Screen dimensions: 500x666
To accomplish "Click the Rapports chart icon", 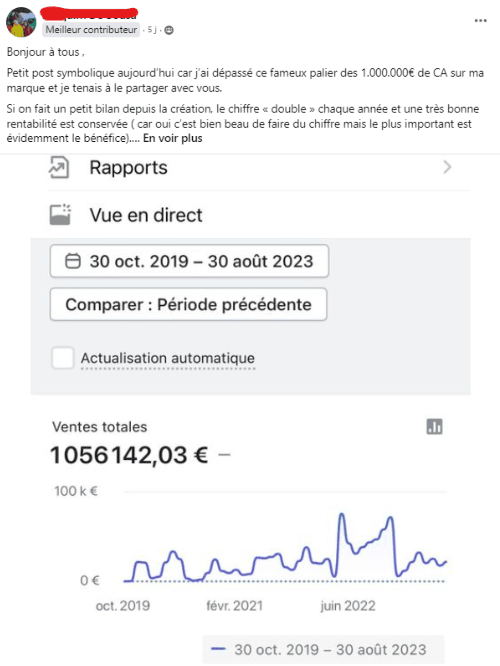I will pos(59,167).
